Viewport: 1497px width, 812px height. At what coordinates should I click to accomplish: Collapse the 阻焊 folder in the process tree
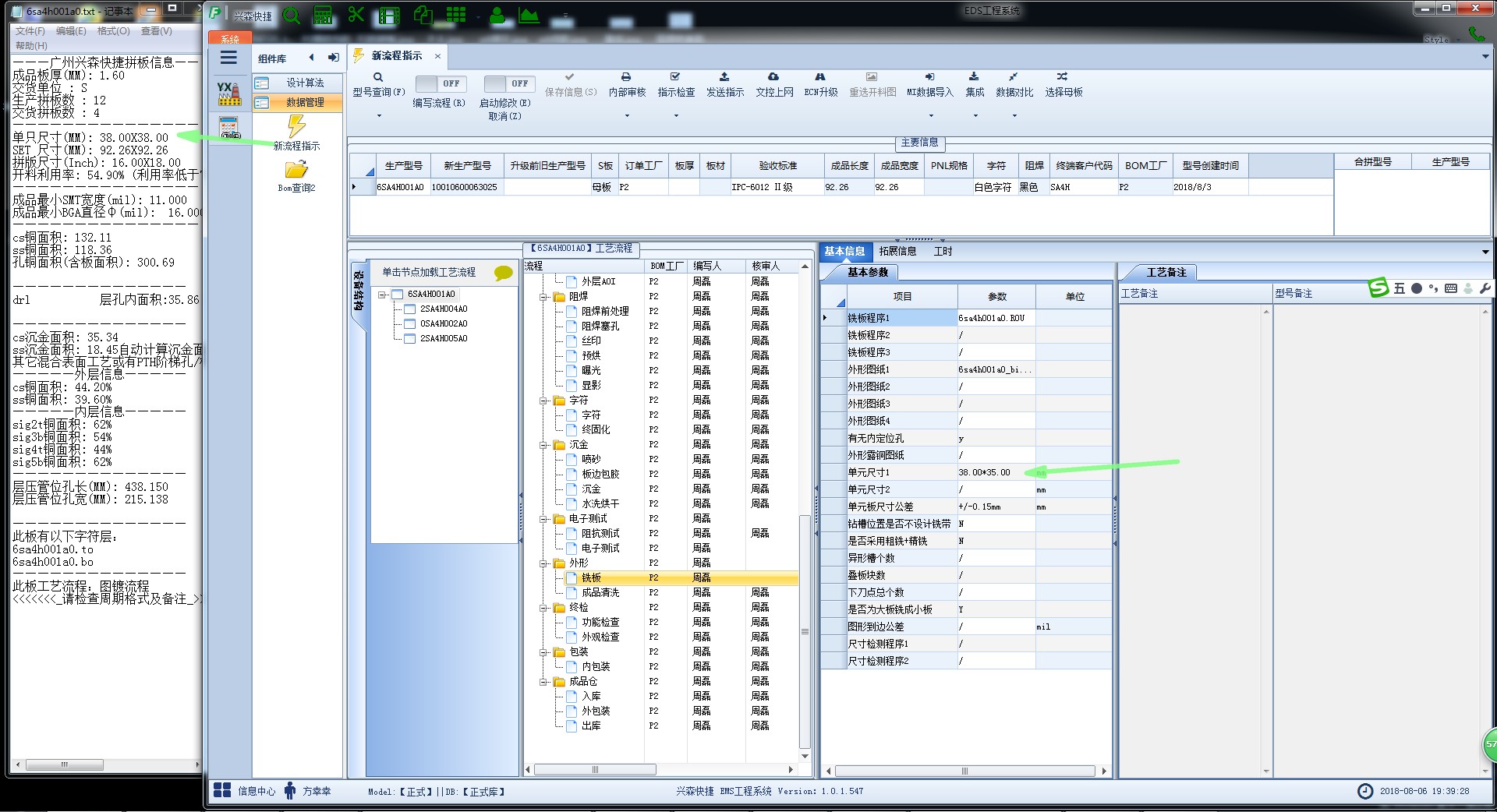coord(543,297)
